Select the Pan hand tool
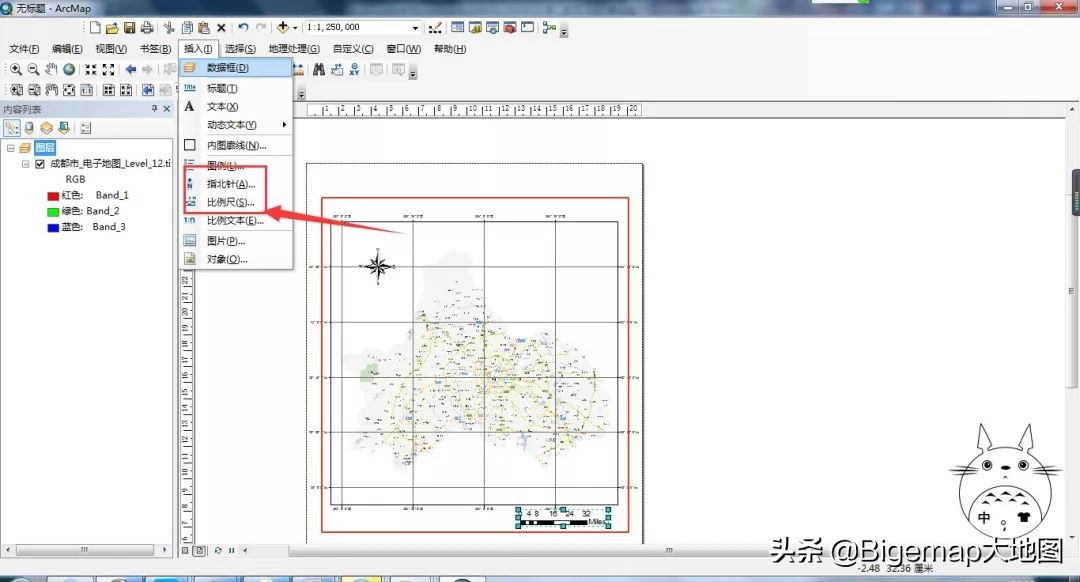The width and height of the screenshot is (1080, 582). tap(51, 69)
